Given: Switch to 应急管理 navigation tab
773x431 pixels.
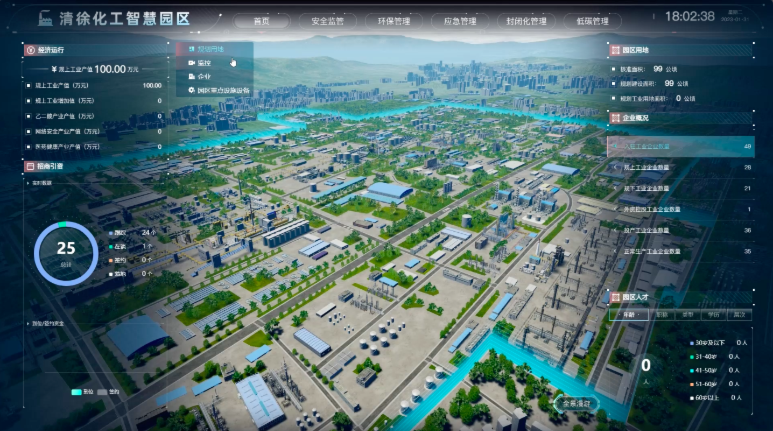Looking at the screenshot, I should coord(458,20).
